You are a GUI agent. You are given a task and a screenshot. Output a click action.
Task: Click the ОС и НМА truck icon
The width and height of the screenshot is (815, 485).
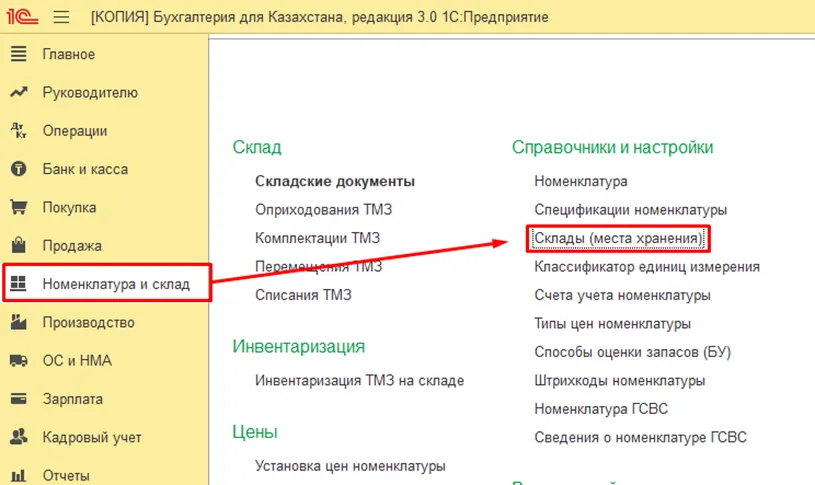19,360
